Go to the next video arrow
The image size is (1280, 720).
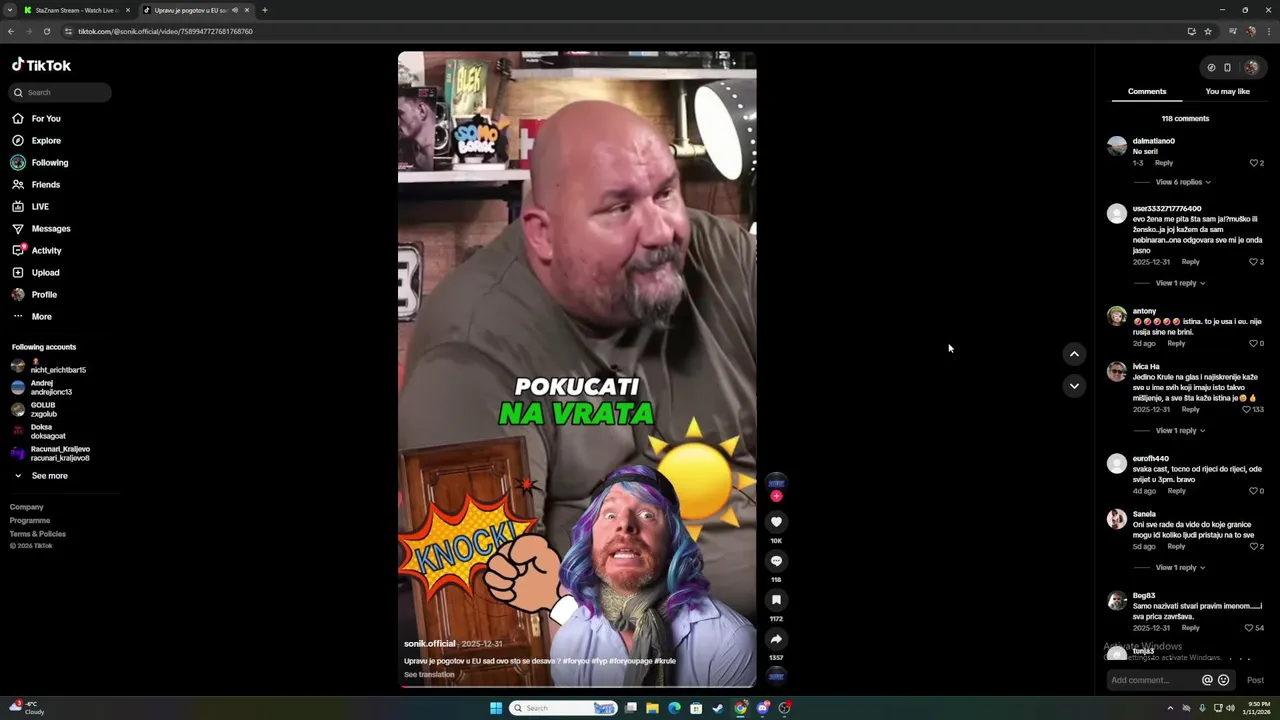point(1074,386)
